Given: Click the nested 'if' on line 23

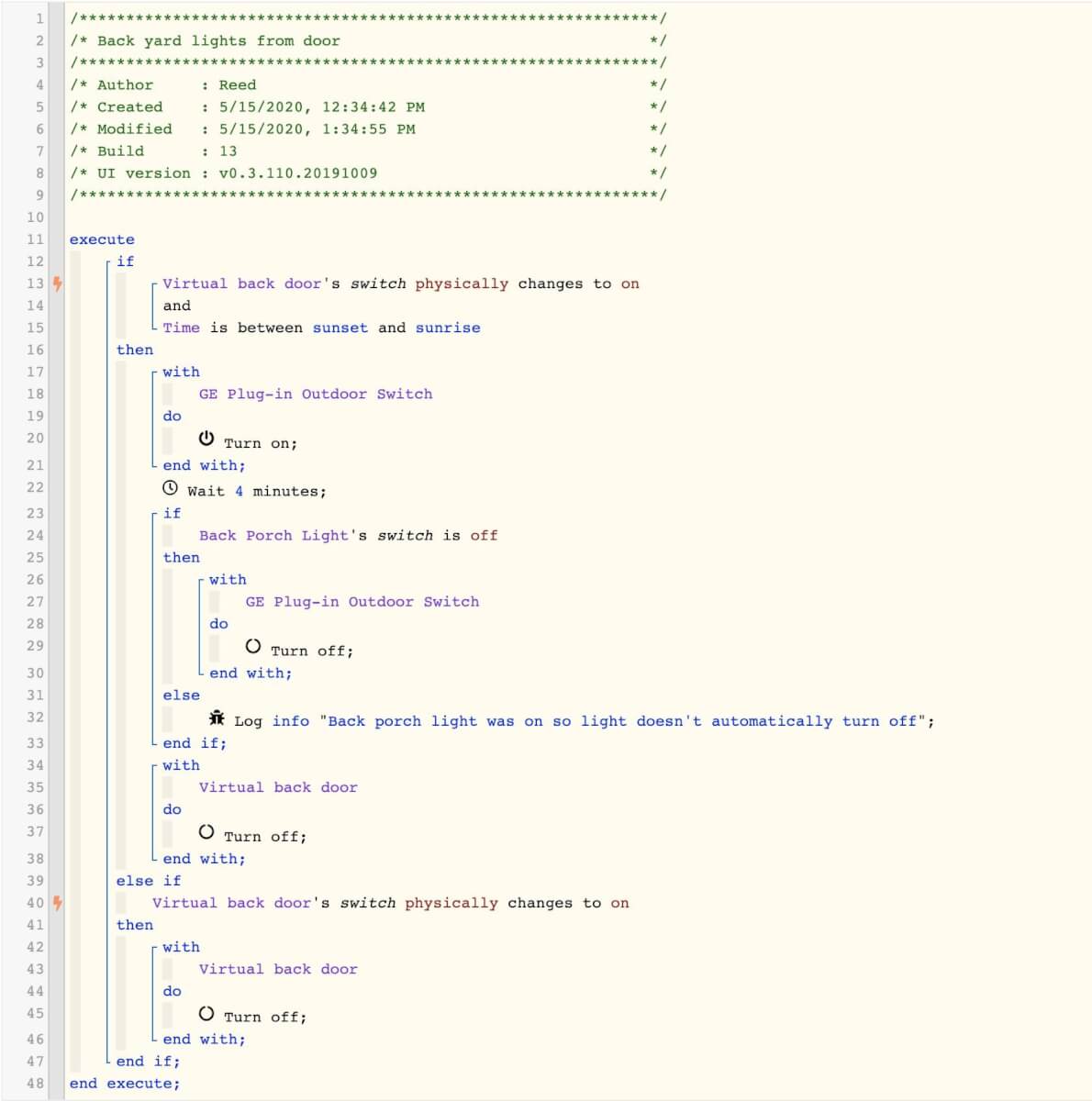Looking at the screenshot, I should click(172, 514).
